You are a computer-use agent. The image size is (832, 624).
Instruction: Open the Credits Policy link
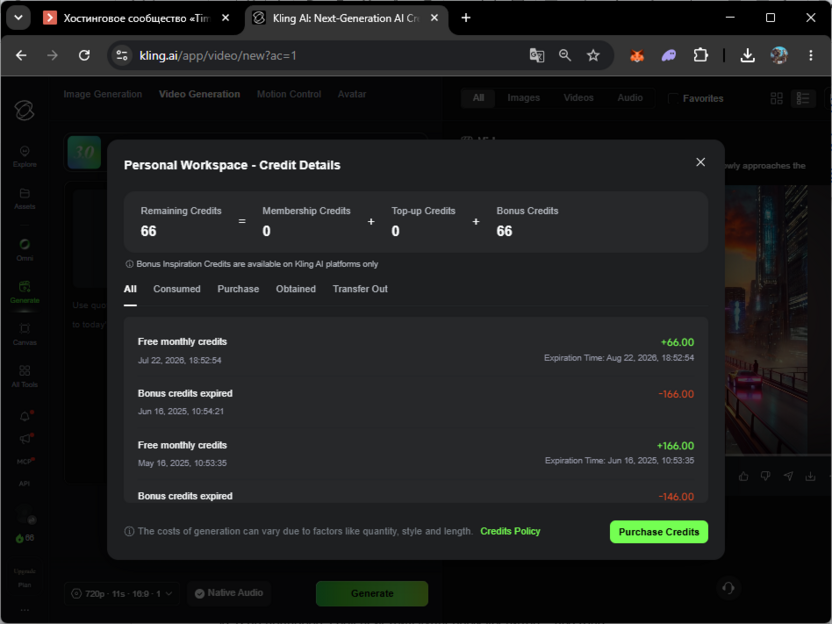(x=510, y=531)
